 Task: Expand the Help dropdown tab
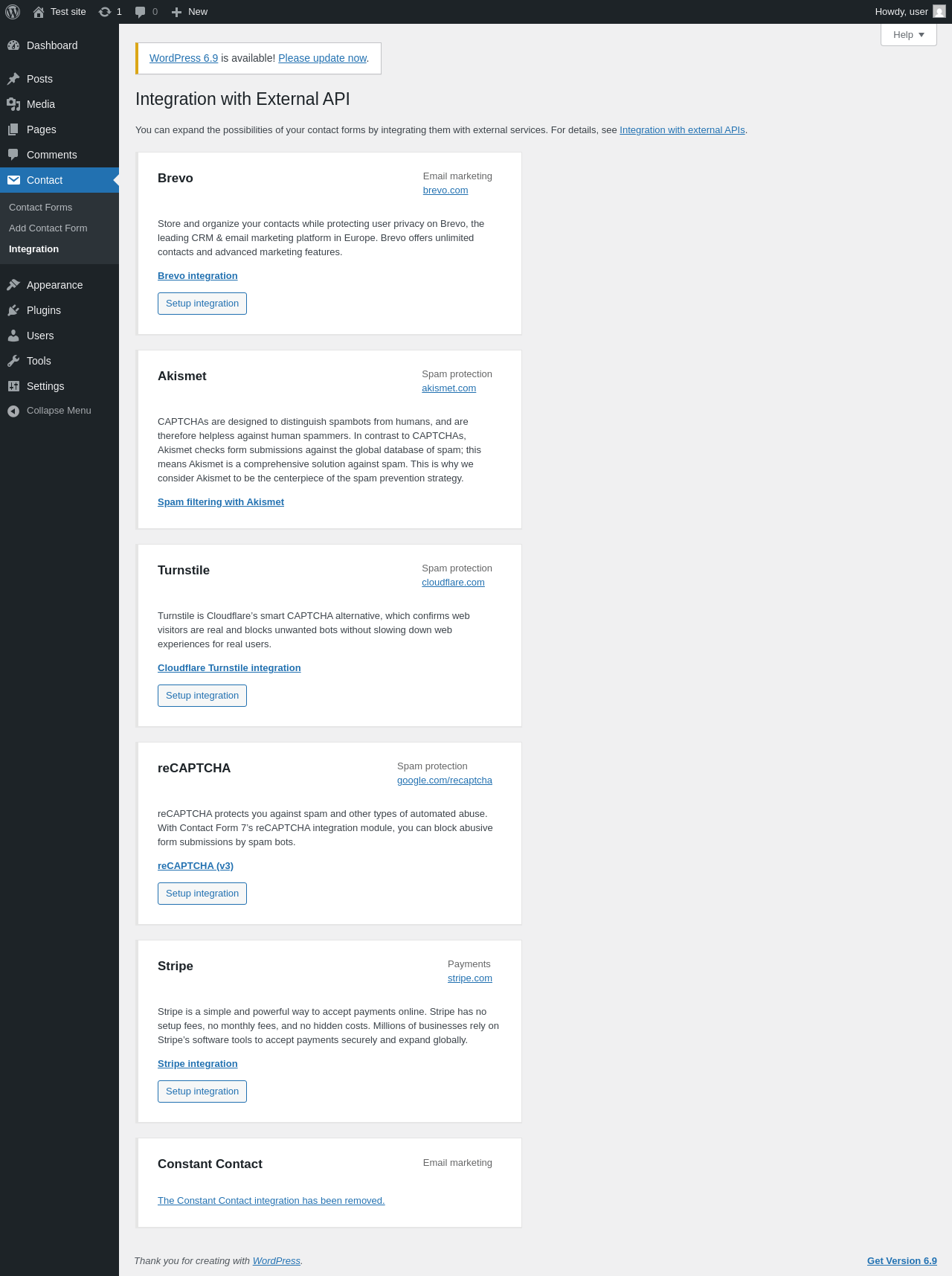908,35
